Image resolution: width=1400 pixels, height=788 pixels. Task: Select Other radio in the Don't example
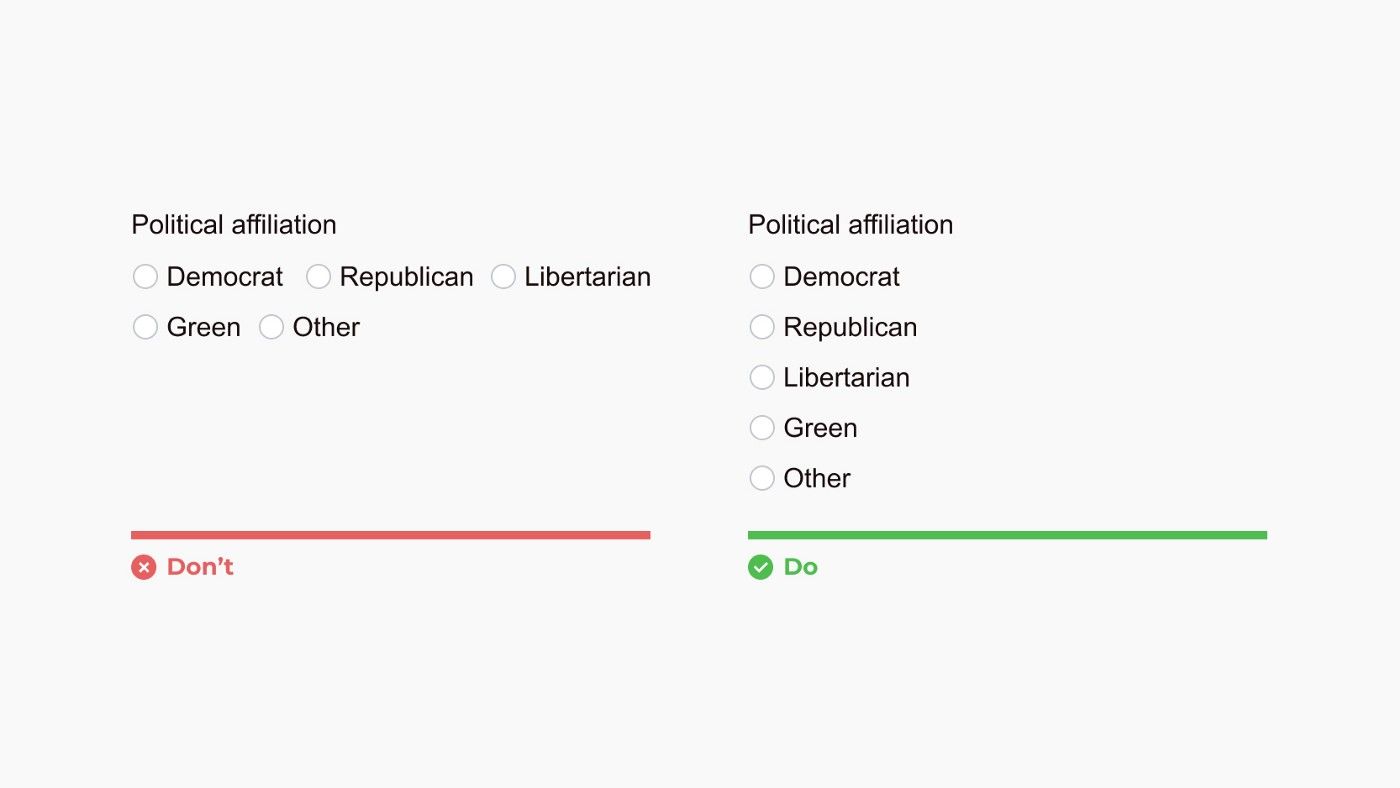[x=271, y=327]
